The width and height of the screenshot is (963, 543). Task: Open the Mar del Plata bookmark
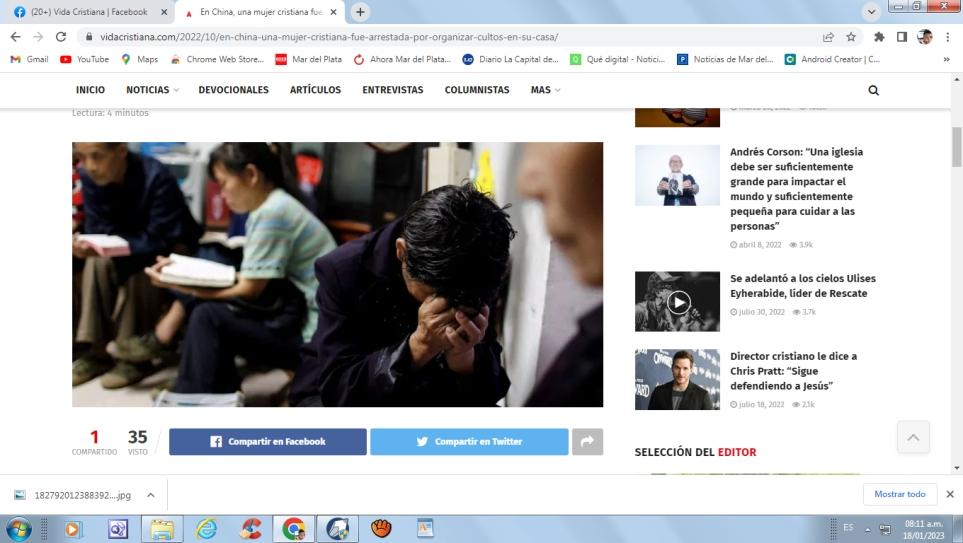tap(308, 60)
